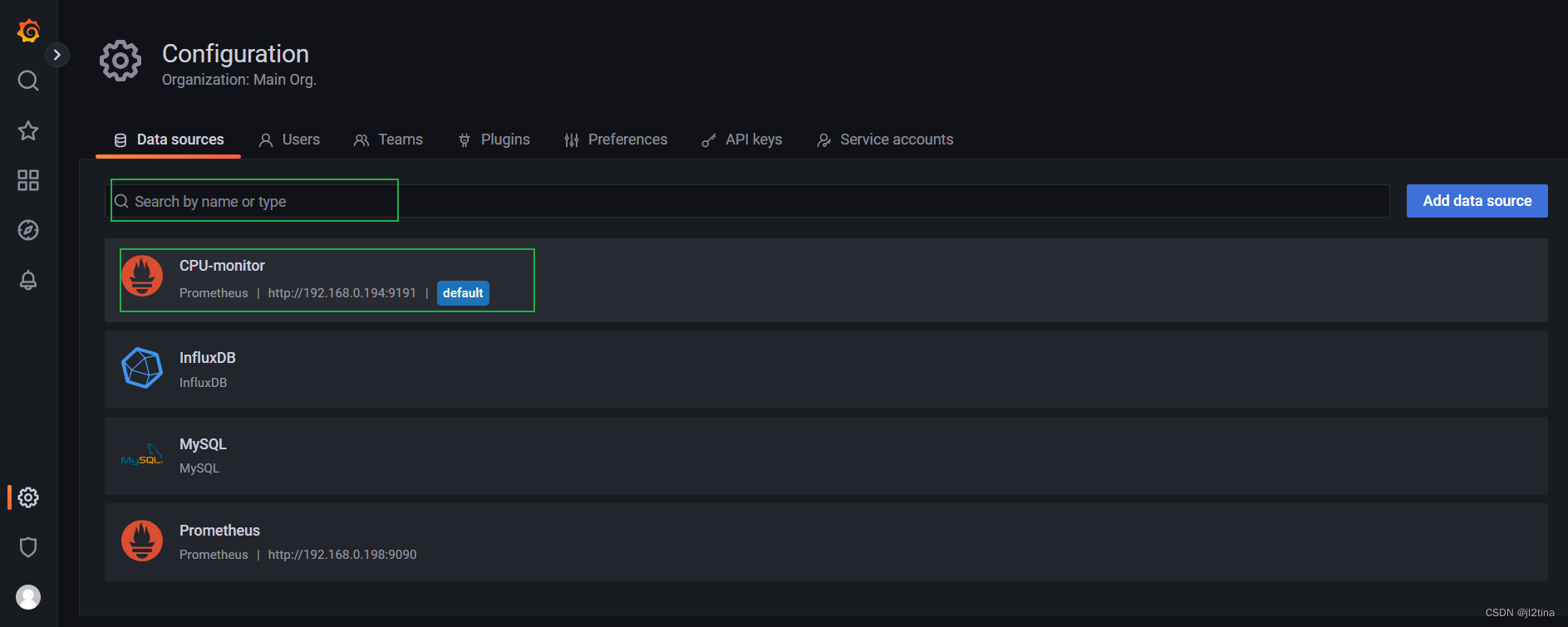The height and width of the screenshot is (627, 1568).
Task: Open Configuration gear in sidebar
Action: pos(28,497)
